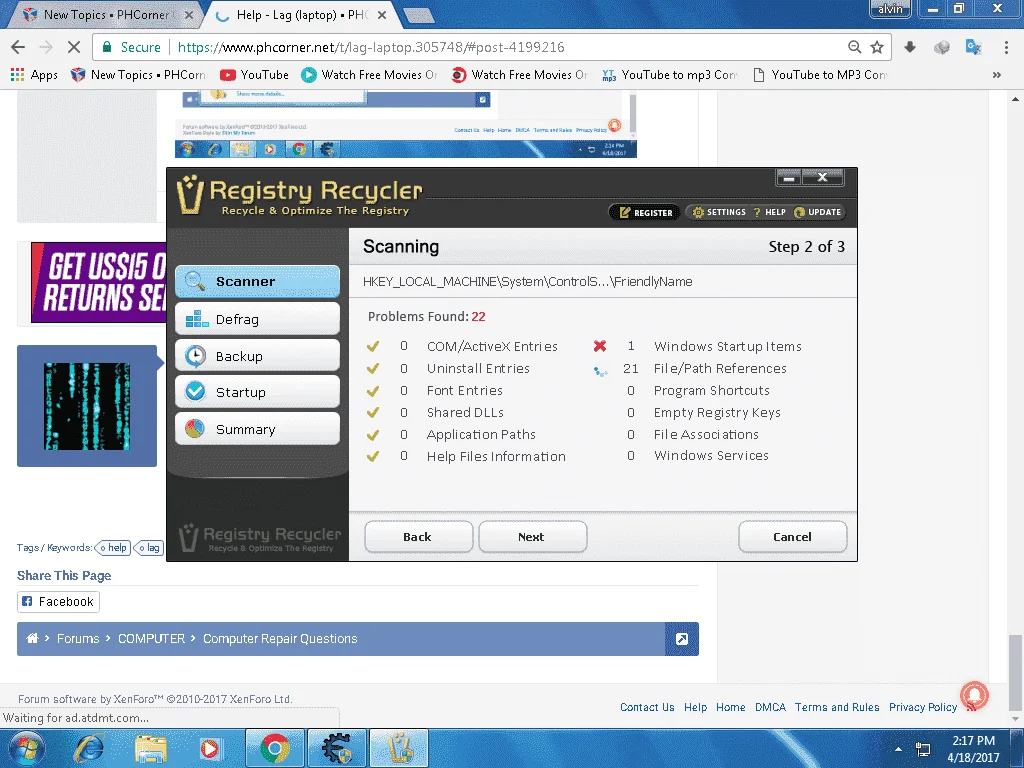Viewport: 1024px width, 768px height.
Task: Open Apps bookmark shortcut
Action: pos(35,74)
